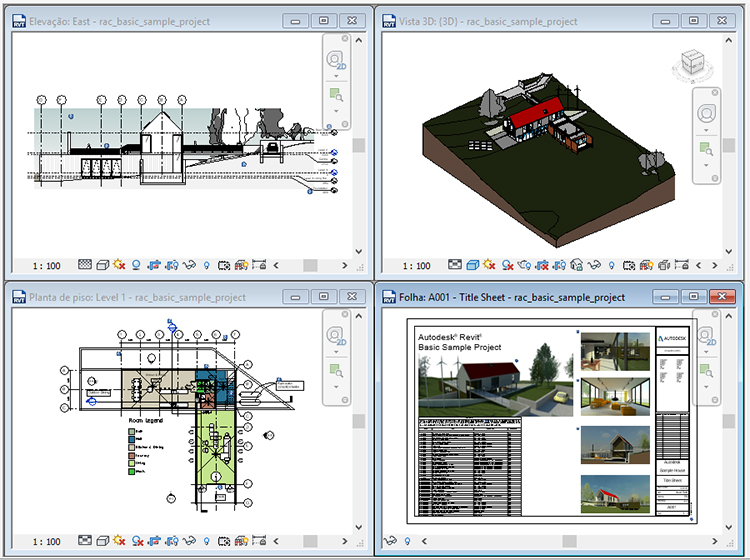750x560 pixels.
Task: Reveal Hidden Elements in the 3D view
Action: [612, 265]
